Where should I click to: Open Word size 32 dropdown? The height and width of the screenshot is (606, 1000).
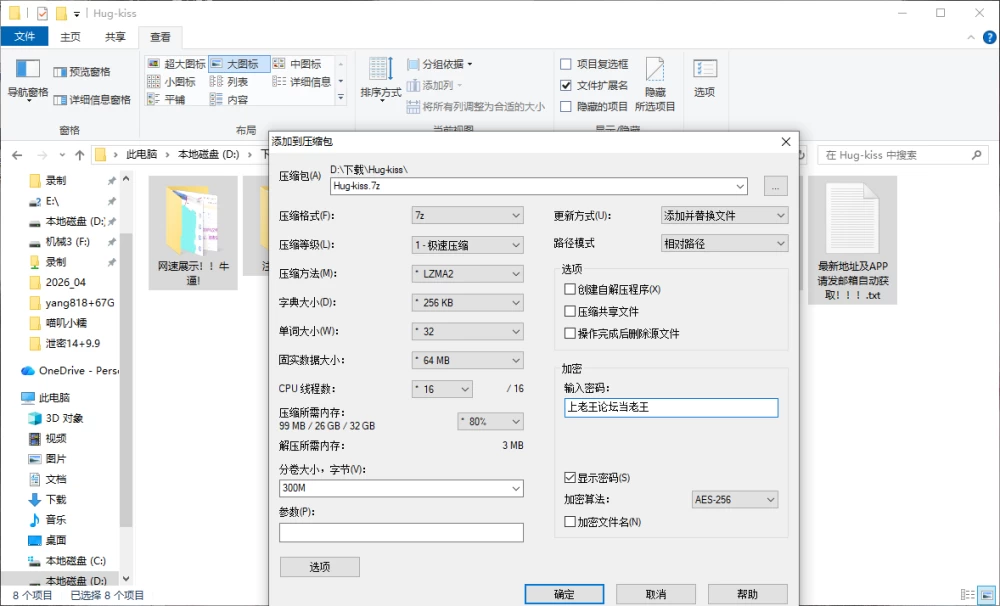click(x=467, y=331)
